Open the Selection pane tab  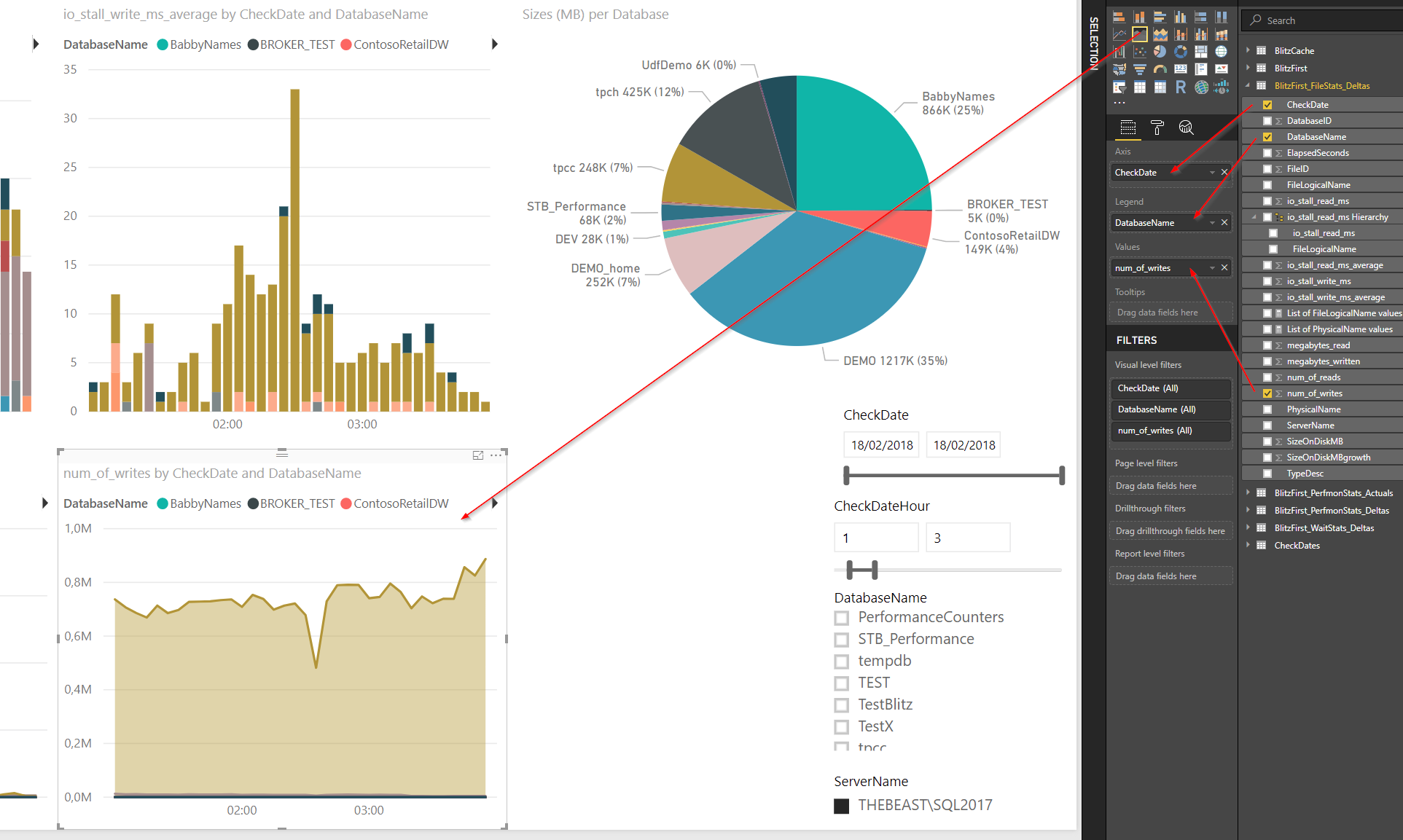(1093, 43)
